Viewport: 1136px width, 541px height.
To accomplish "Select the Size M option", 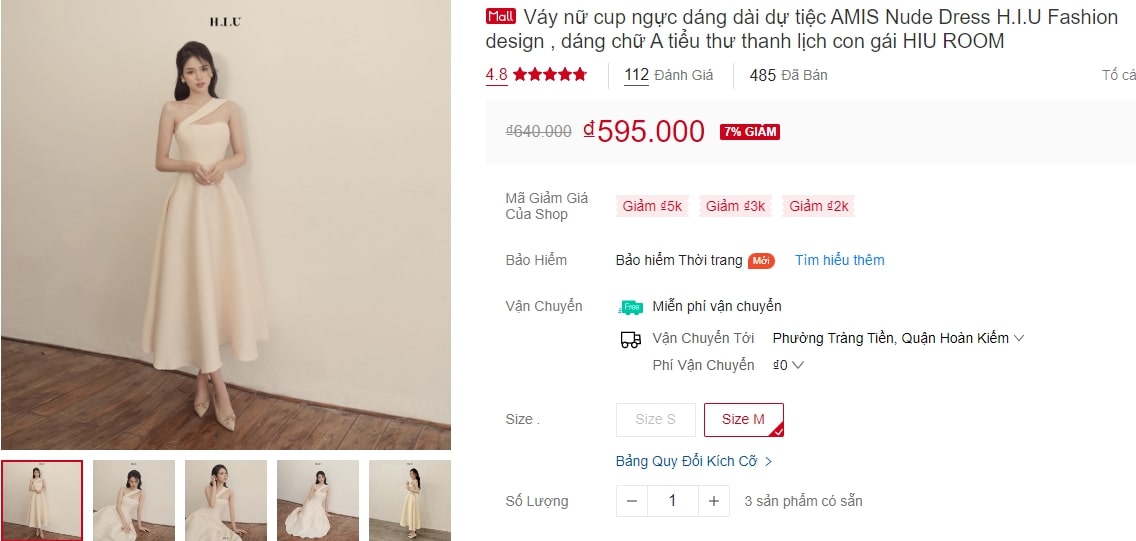I will point(743,419).
